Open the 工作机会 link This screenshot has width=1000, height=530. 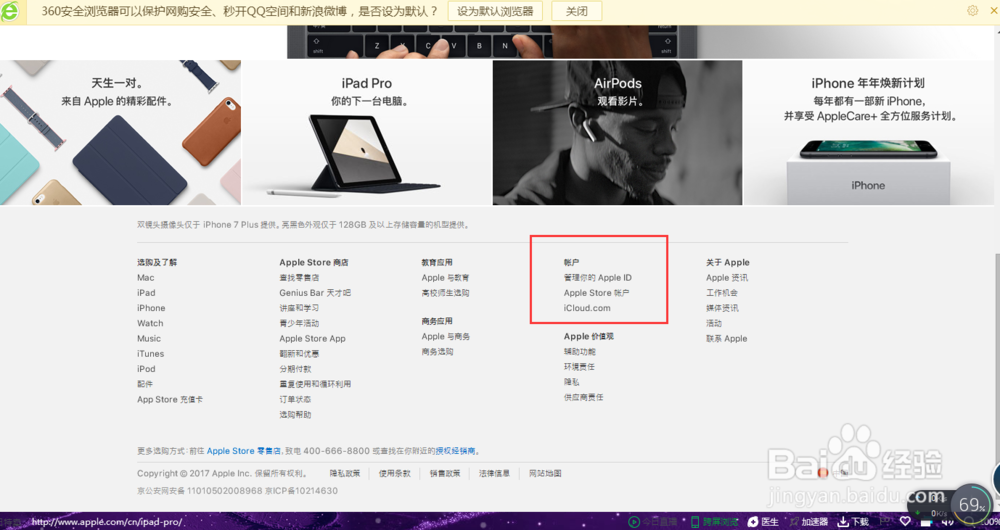pyautogui.click(x=722, y=293)
